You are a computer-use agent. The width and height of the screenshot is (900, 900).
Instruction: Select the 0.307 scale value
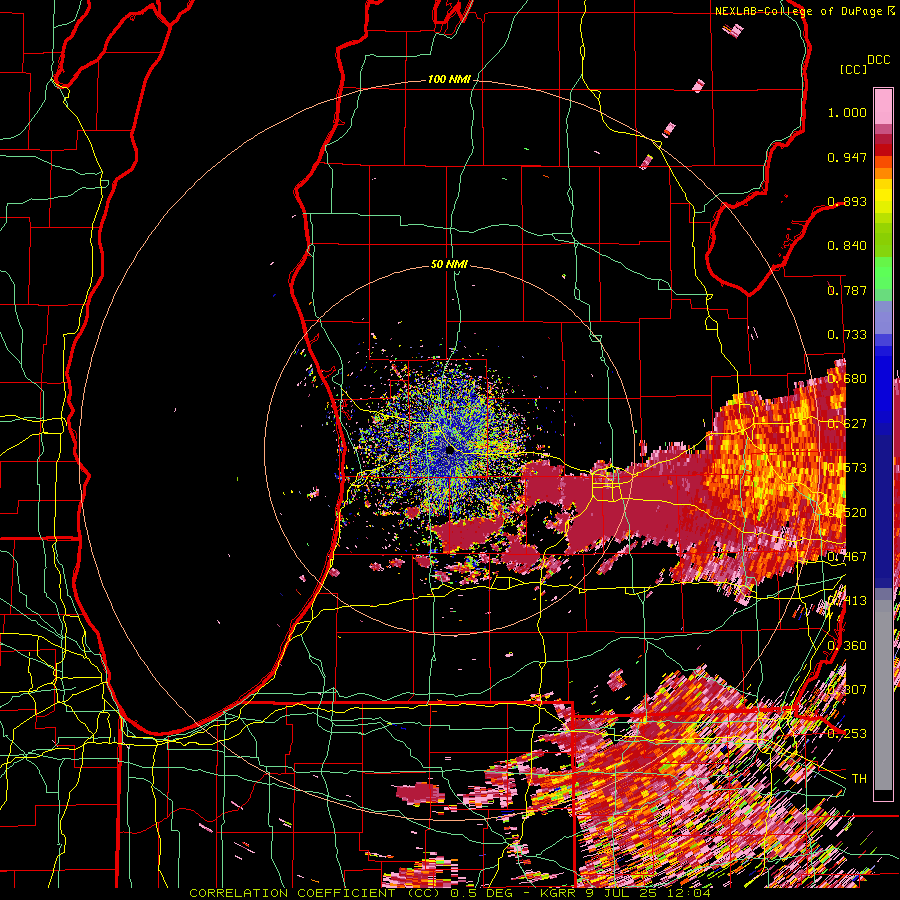tap(847, 690)
